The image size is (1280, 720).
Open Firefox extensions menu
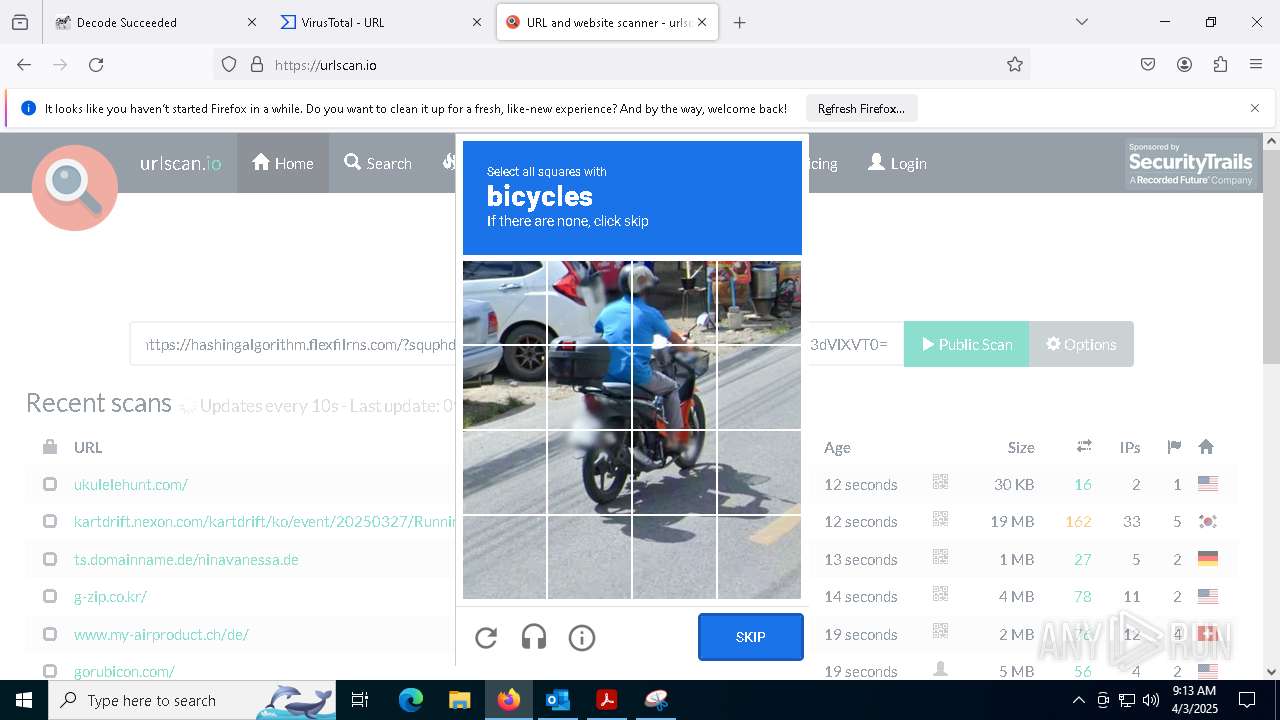tap(1220, 65)
